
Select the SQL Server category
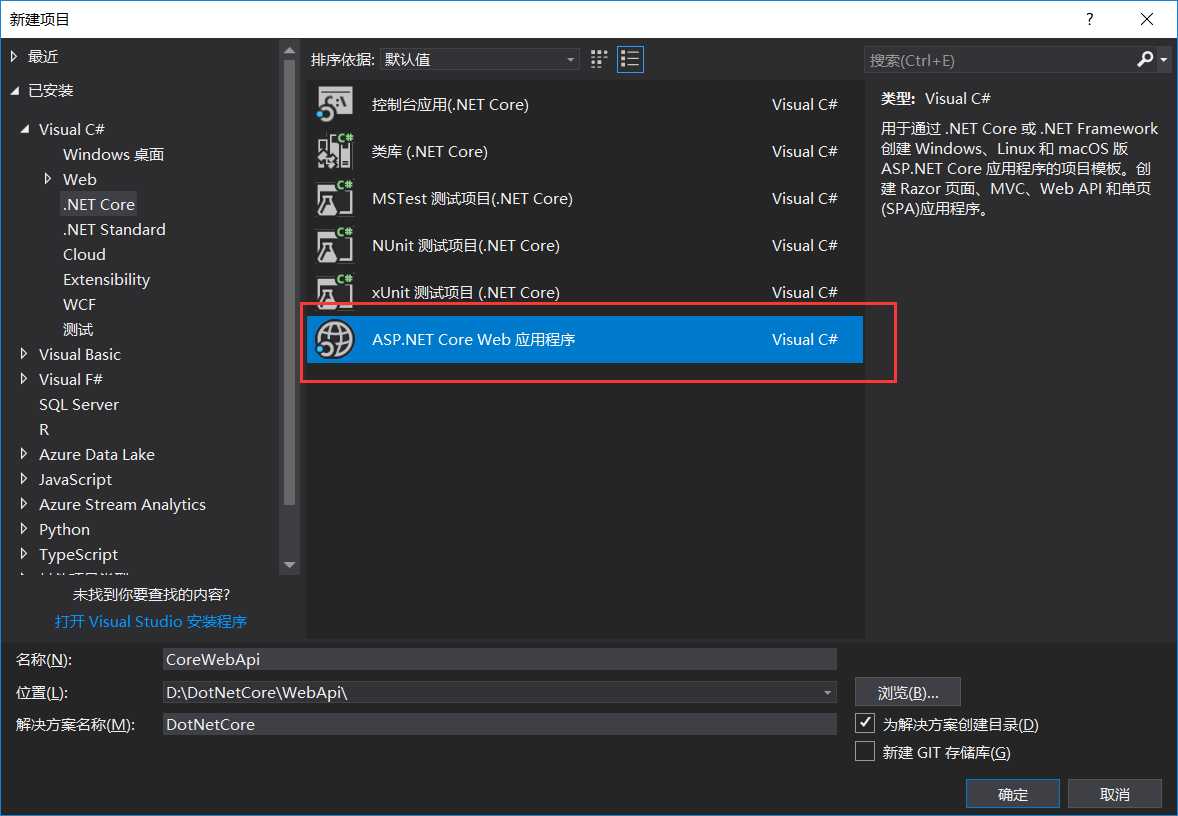pyautogui.click(x=79, y=404)
